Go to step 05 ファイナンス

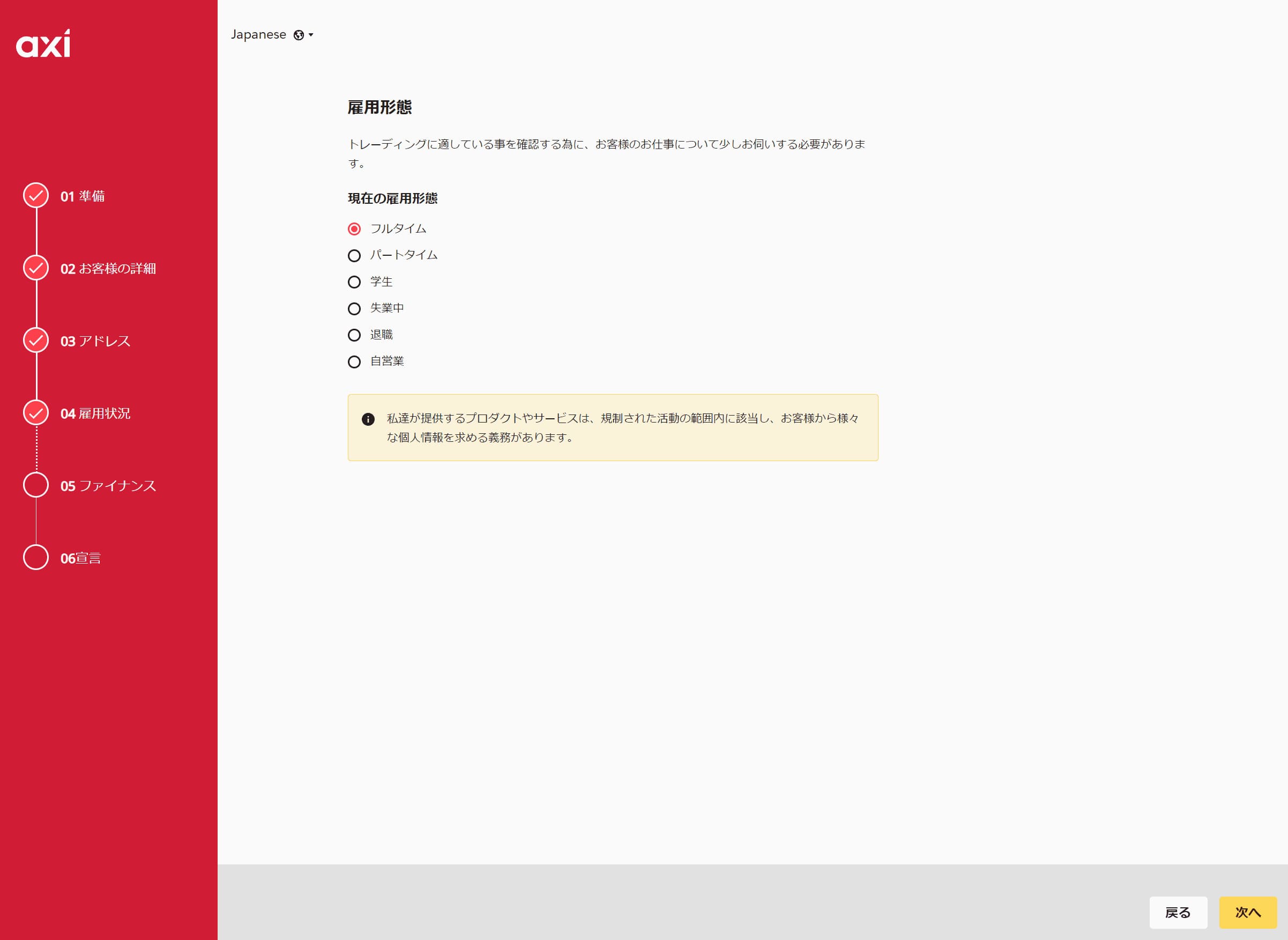tap(108, 486)
